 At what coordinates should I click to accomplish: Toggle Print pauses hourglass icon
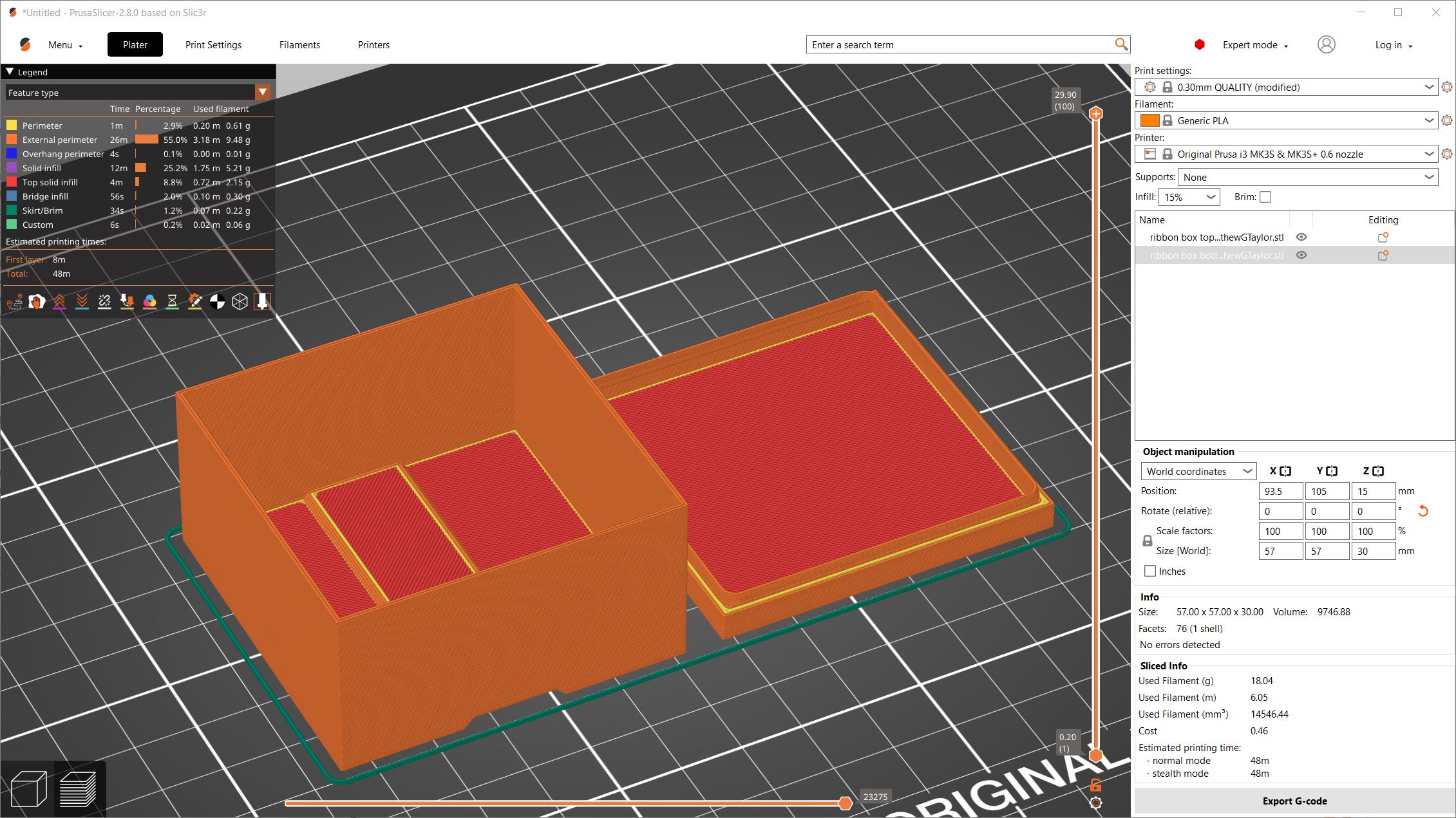[x=172, y=301]
